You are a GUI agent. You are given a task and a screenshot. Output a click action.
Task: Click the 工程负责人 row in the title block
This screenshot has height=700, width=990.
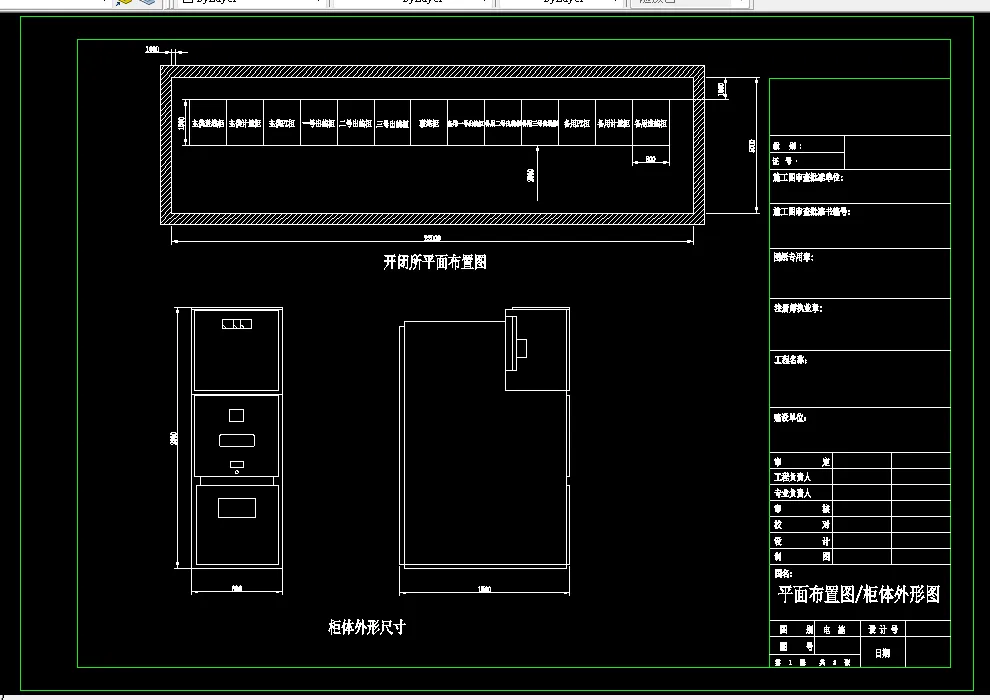tap(801, 477)
